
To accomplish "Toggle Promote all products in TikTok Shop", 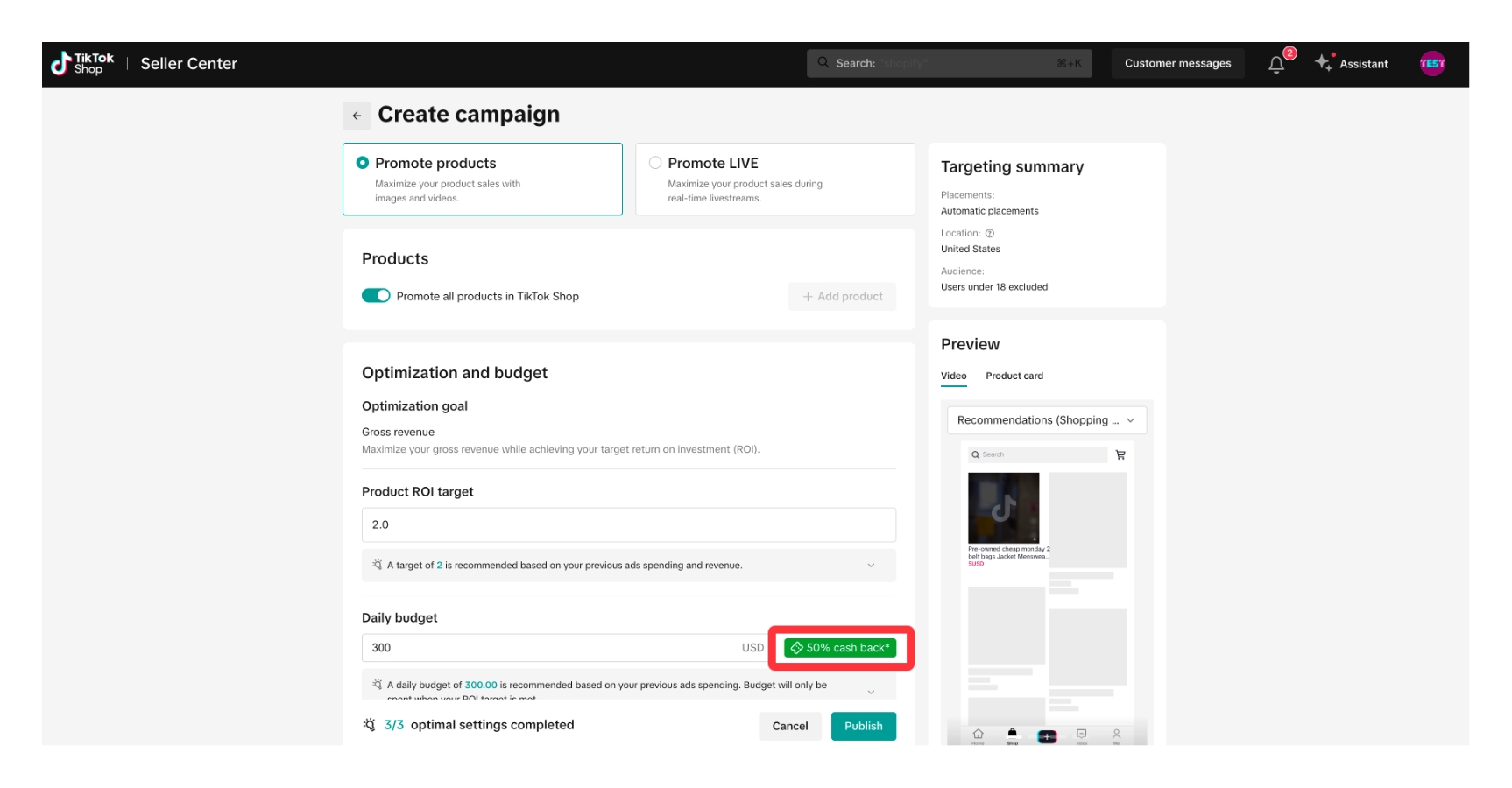I will pyautogui.click(x=376, y=296).
